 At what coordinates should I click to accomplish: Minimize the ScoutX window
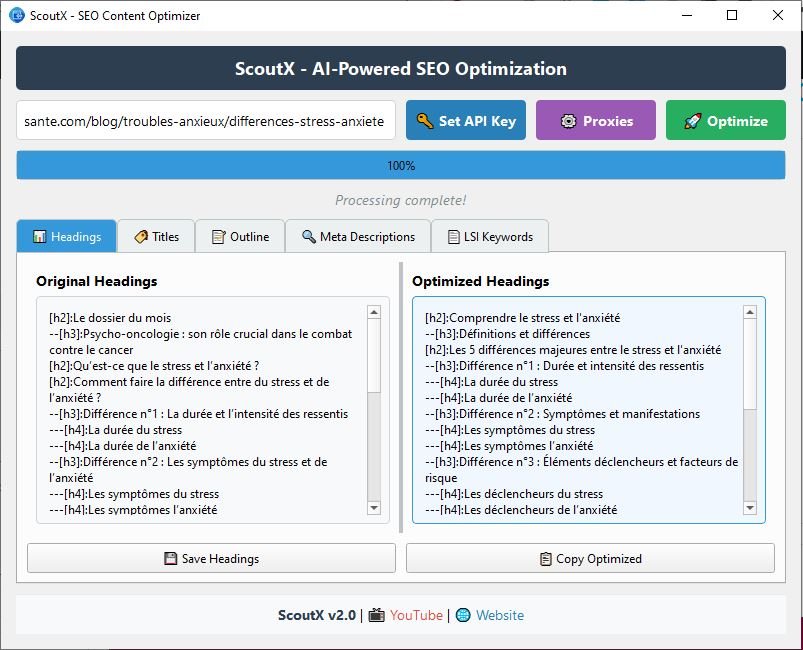[x=687, y=15]
